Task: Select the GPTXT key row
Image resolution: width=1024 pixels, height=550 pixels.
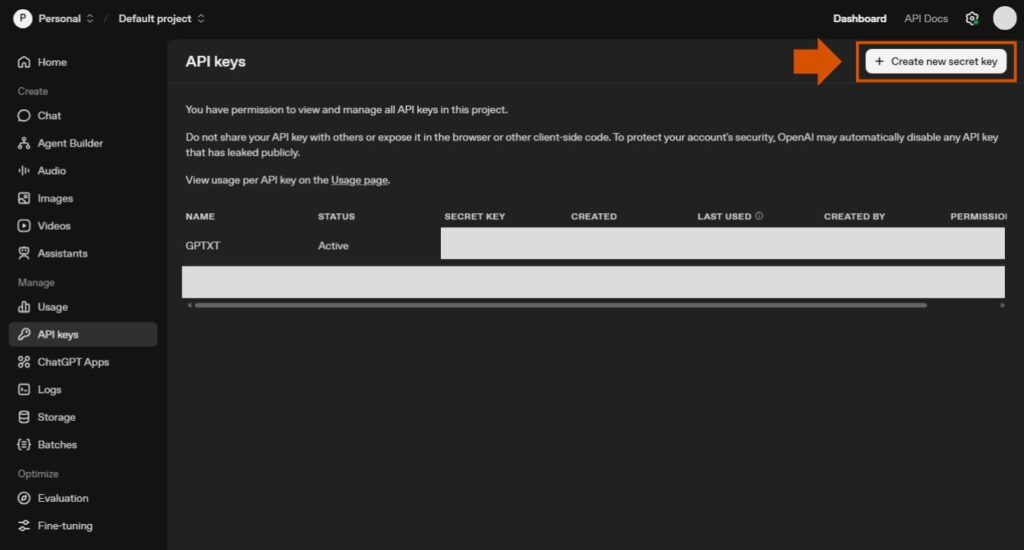Action: click(x=203, y=246)
